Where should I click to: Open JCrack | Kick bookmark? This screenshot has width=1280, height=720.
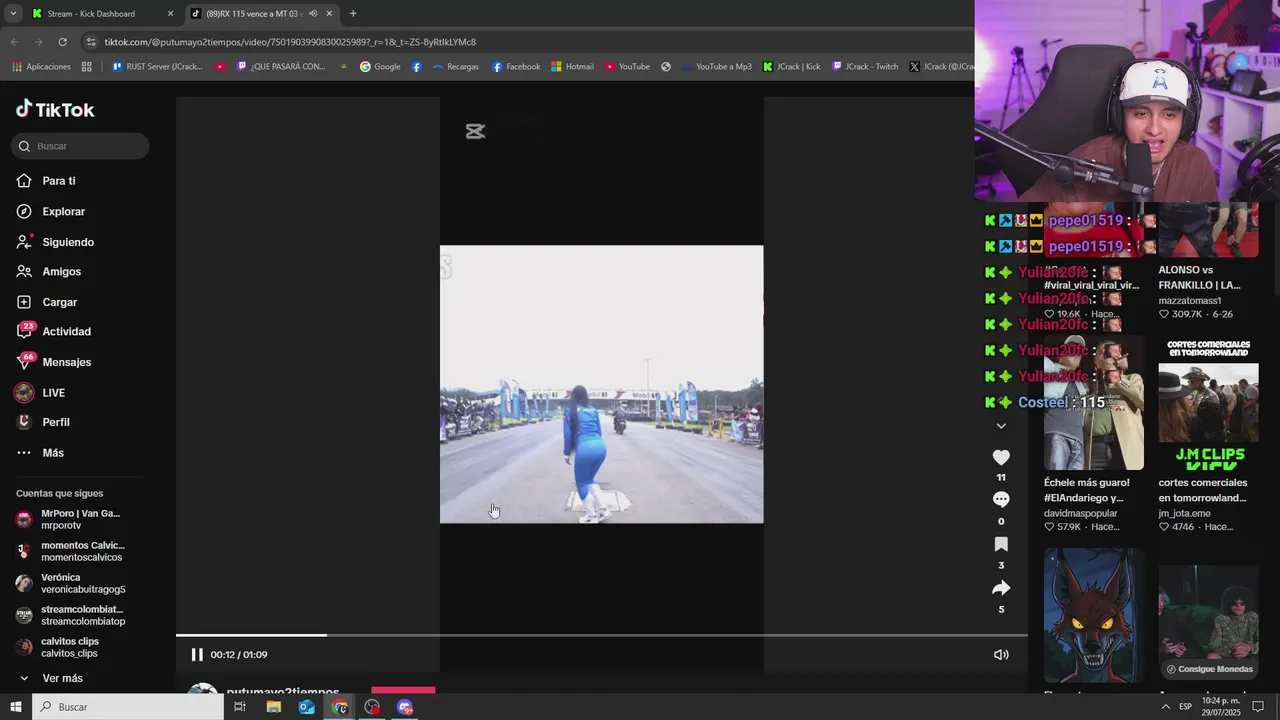pyautogui.click(x=791, y=67)
